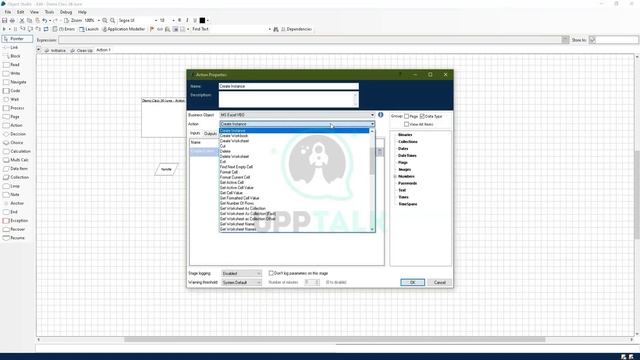Select the Calculation stage tool

pyautogui.click(x=20, y=151)
